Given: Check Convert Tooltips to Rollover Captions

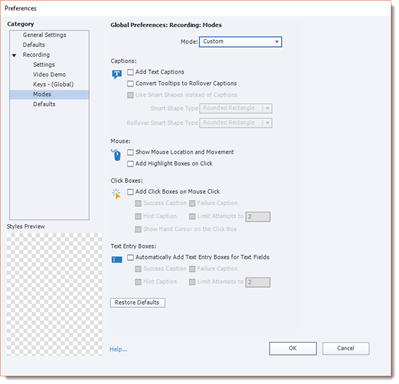Looking at the screenshot, I should coord(130,84).
